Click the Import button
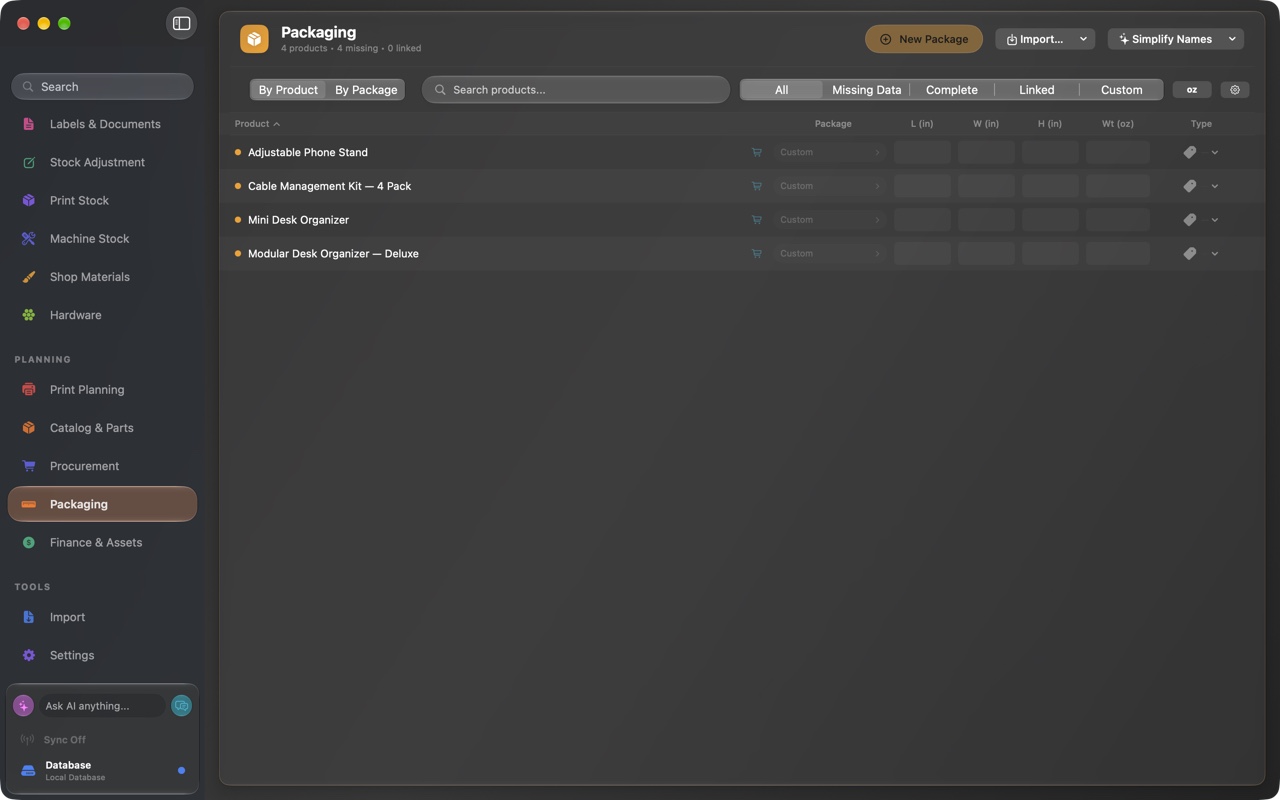The width and height of the screenshot is (1280, 800). (1034, 39)
